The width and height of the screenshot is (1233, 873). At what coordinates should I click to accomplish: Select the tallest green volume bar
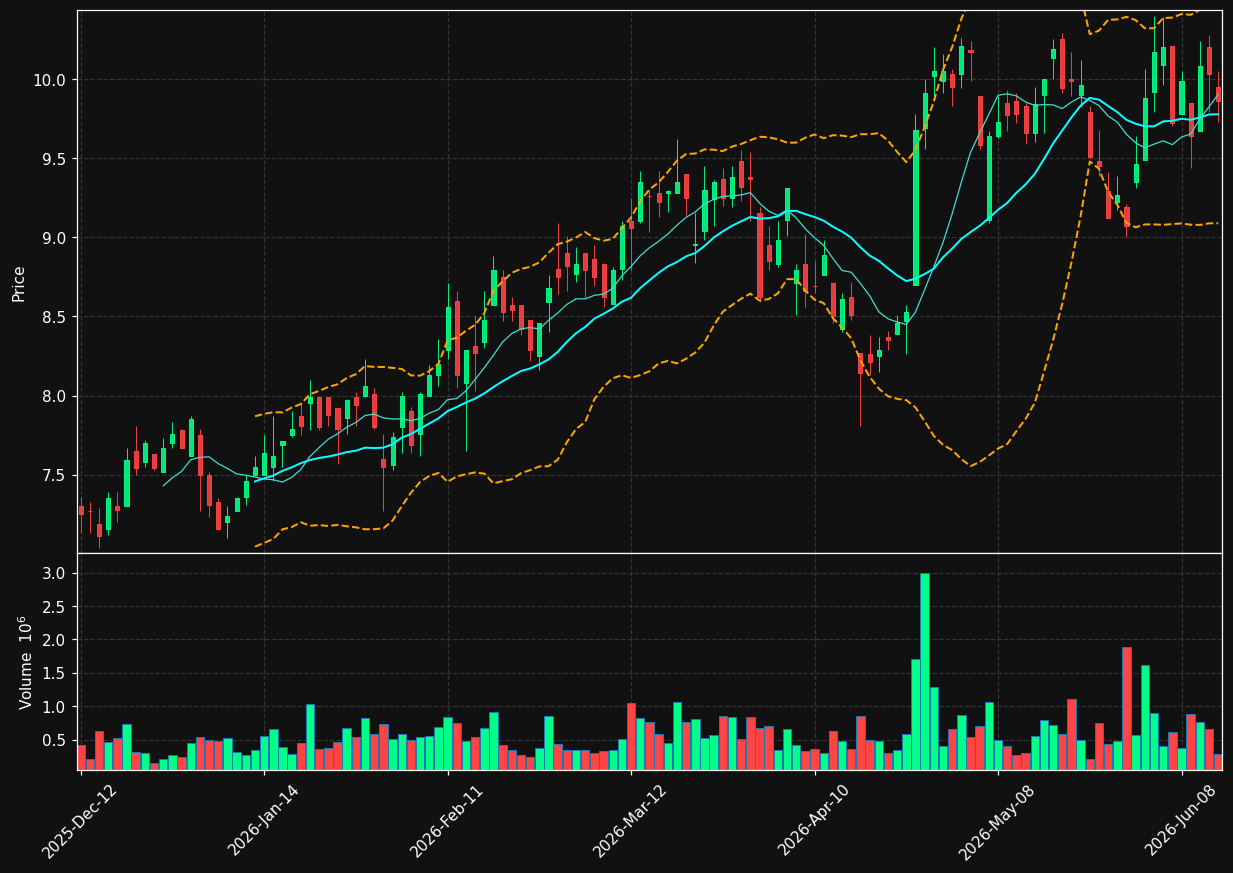click(924, 671)
